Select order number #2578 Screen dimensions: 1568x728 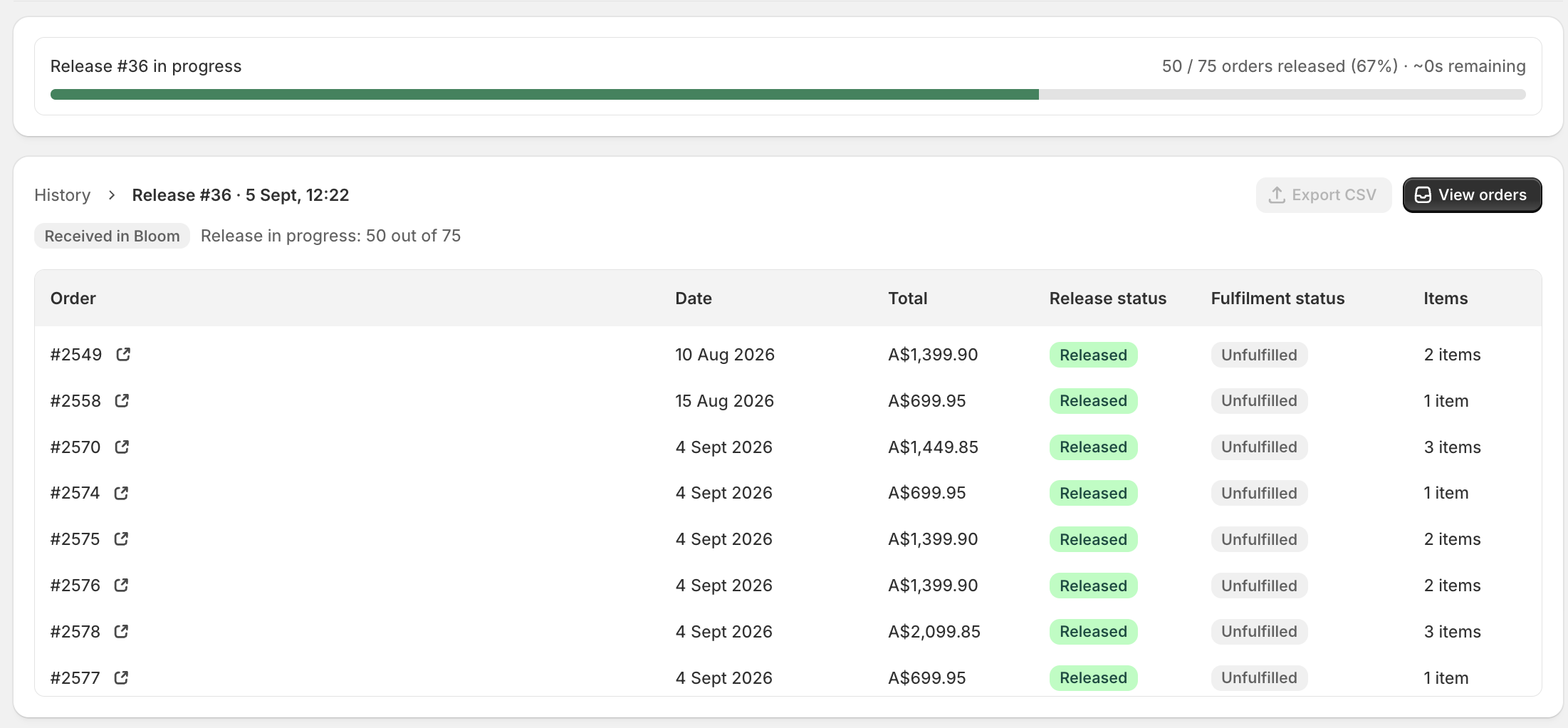75,632
